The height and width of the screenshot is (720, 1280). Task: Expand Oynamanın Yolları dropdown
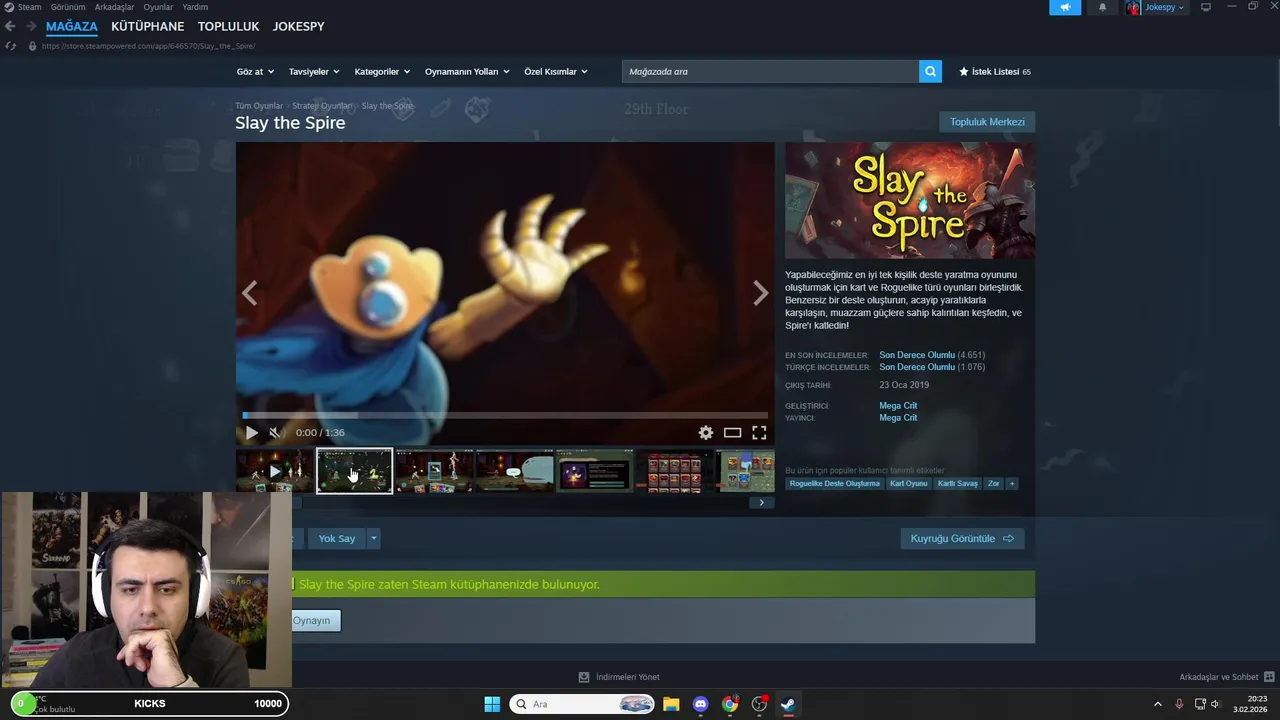tap(467, 71)
